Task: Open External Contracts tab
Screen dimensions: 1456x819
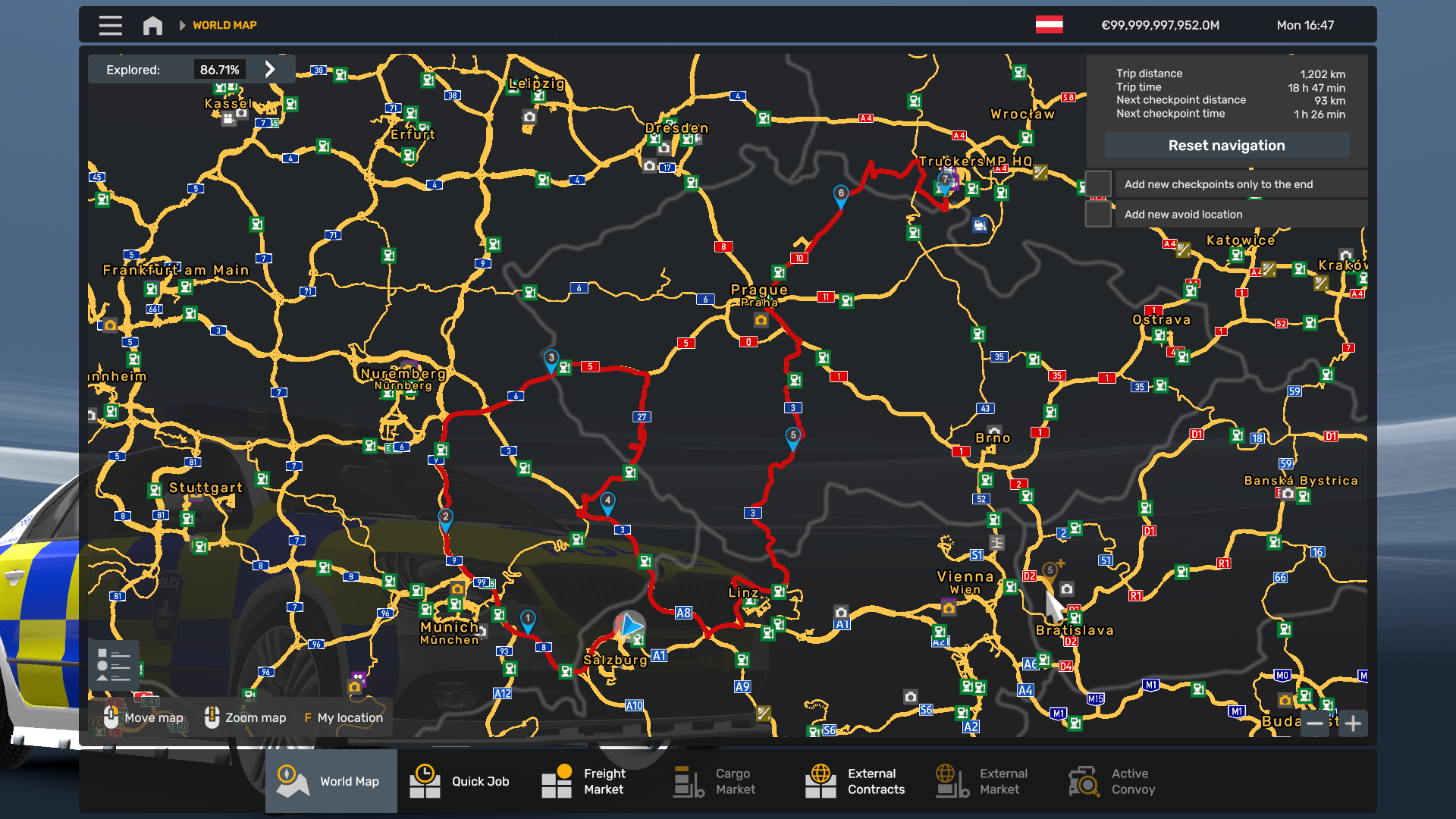Action: 856,781
